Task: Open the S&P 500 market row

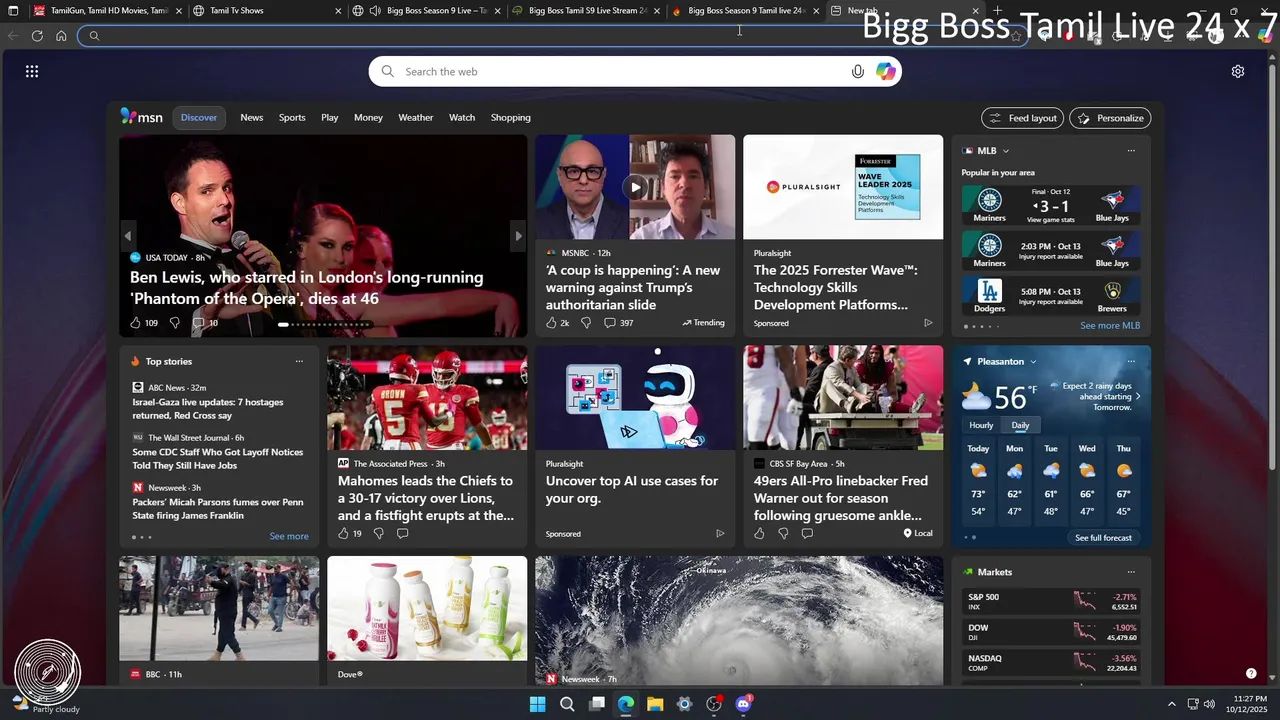Action: [1051, 601]
